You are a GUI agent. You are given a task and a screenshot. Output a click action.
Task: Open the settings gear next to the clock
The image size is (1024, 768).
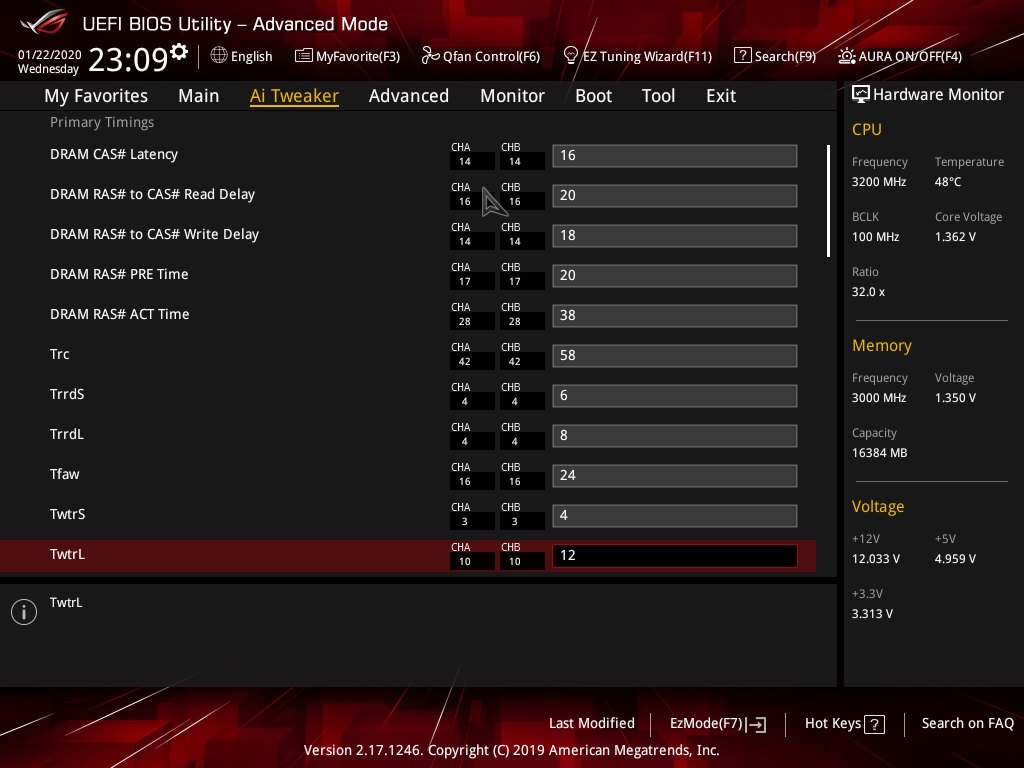tap(178, 51)
